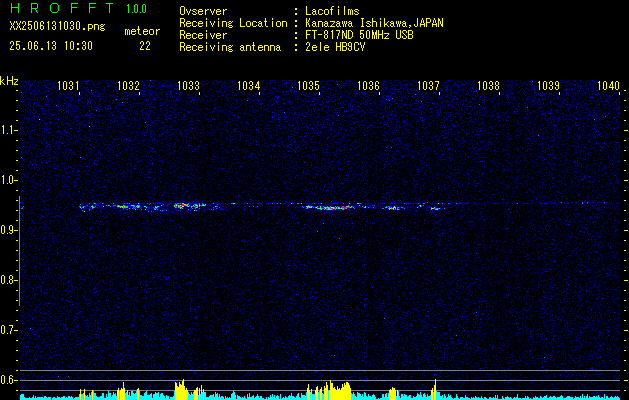The image size is (629, 400).
Task: Click the red echo peak near 1033
Action: coord(181,205)
